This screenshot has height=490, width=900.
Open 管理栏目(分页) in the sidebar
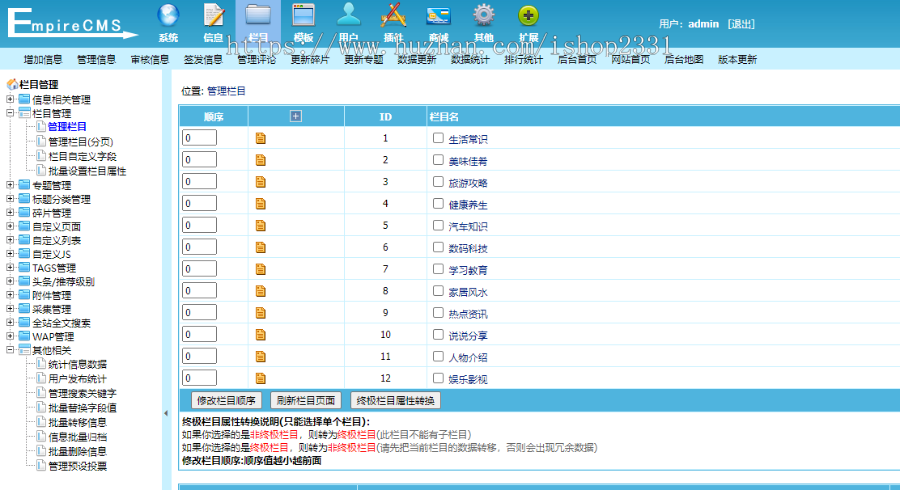click(x=80, y=141)
